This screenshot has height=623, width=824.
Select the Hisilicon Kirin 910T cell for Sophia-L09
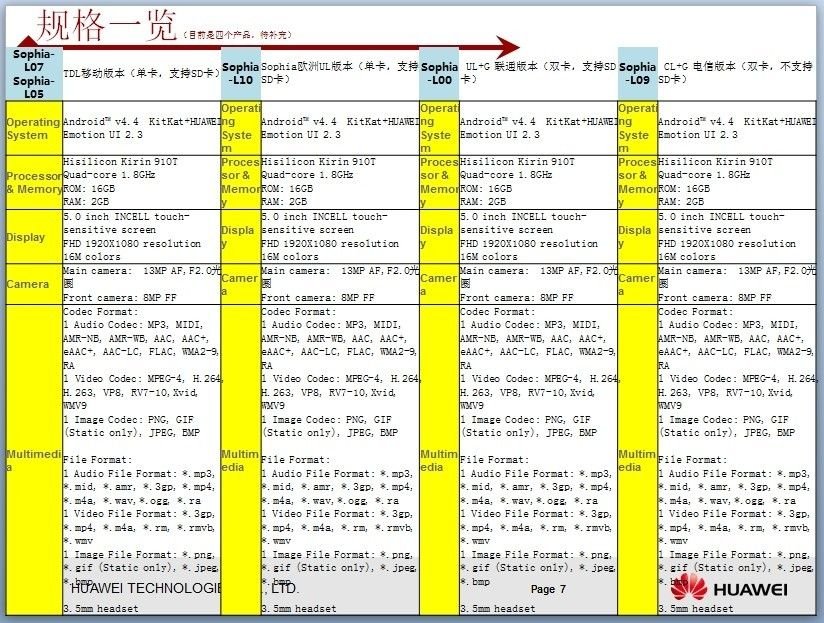tap(737, 182)
